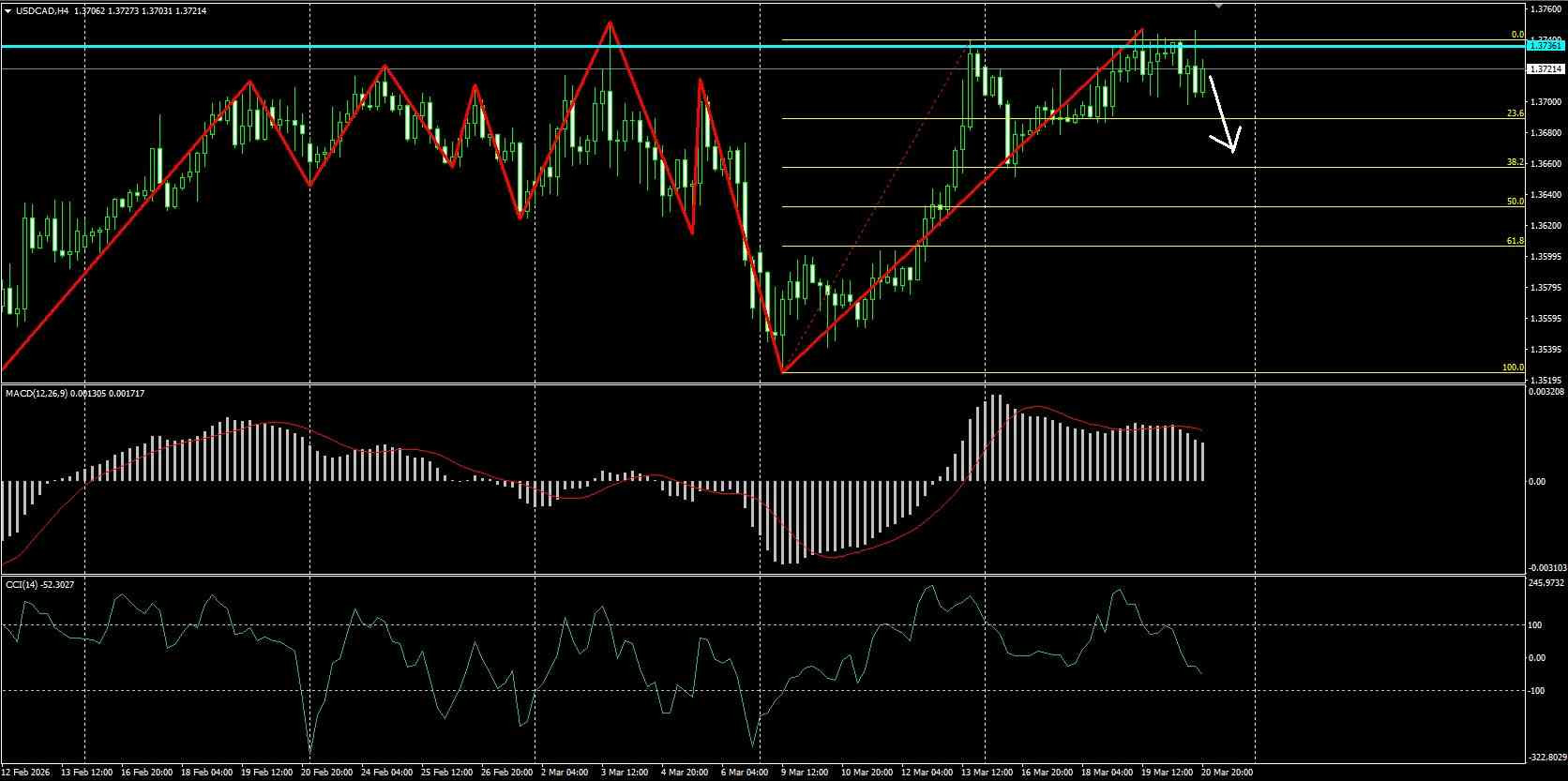
Task: Click the 13 Mar 12:00 time label
Action: coord(986,773)
